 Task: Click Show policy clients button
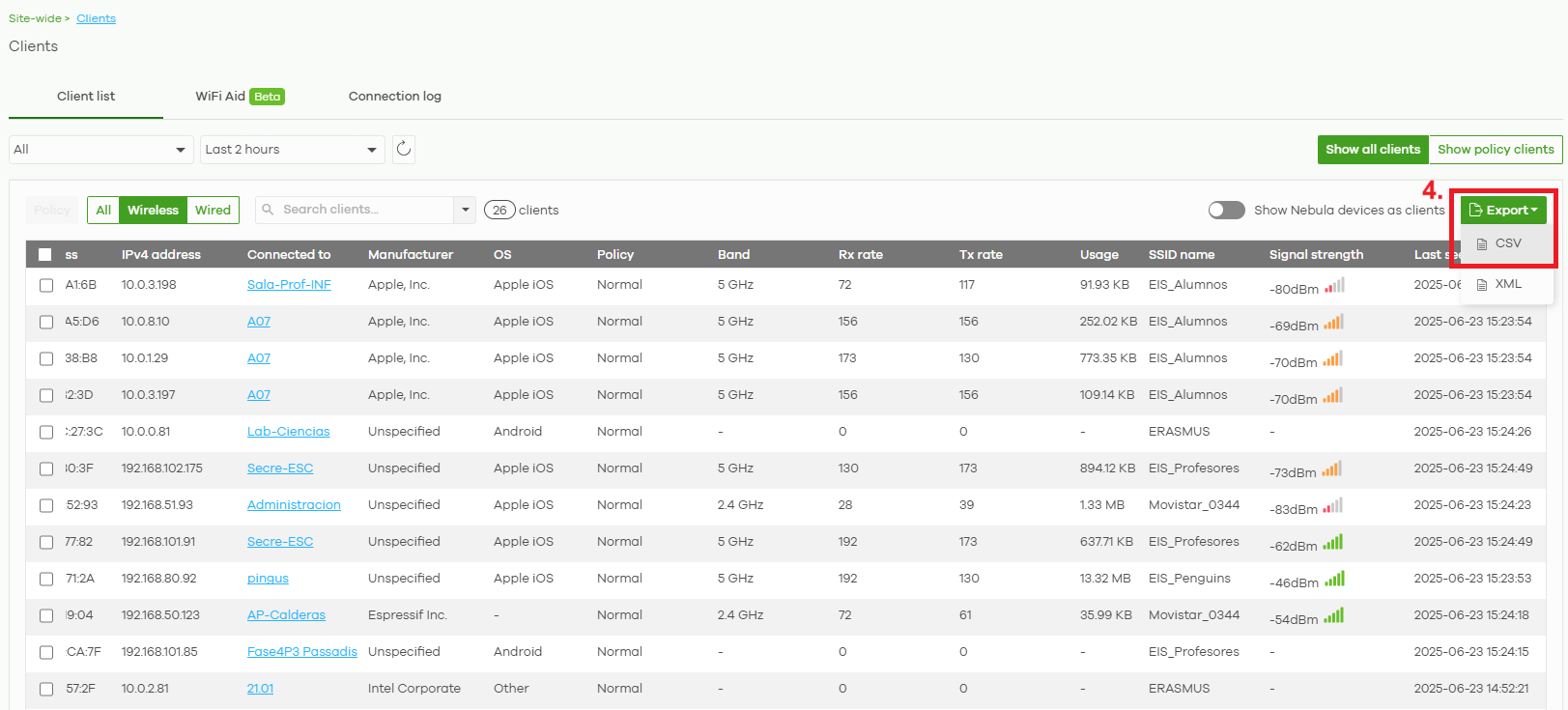(x=1496, y=150)
